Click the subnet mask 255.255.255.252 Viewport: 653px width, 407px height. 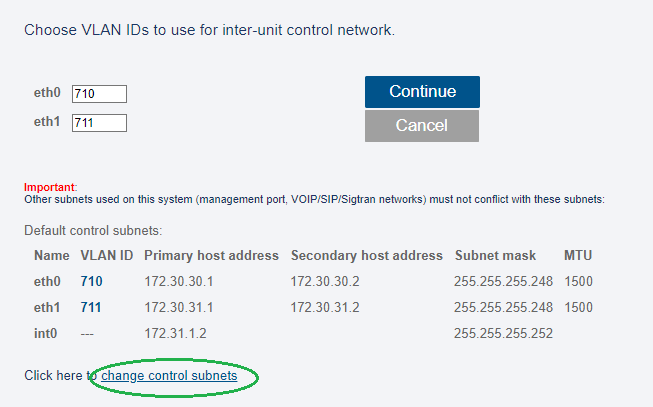504,334
